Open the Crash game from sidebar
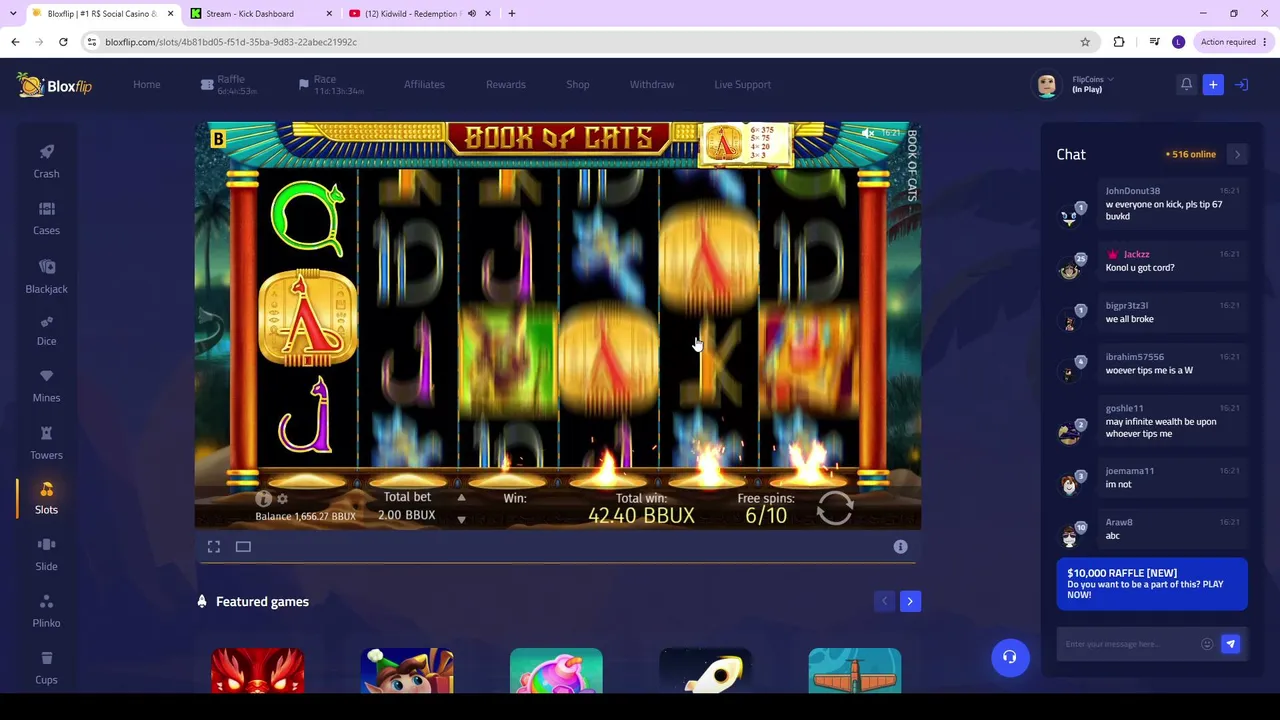The image size is (1280, 720). coord(46,161)
